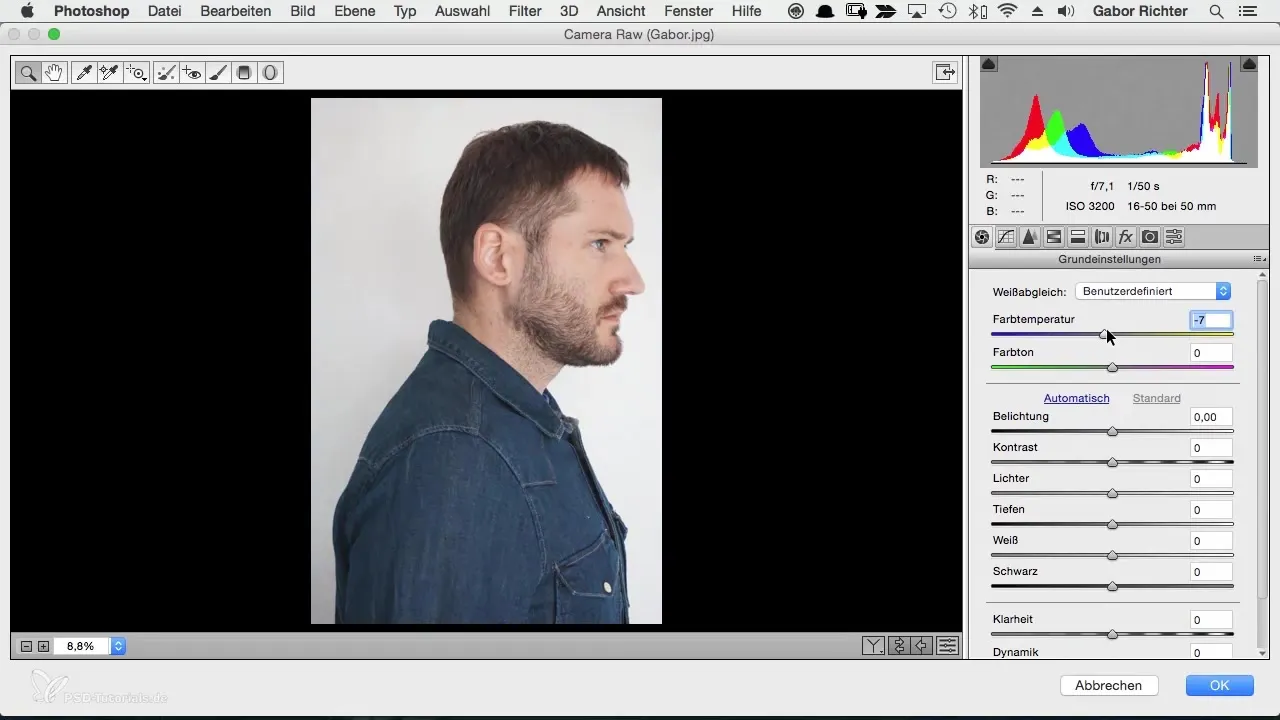1280x720 pixels.
Task: Select the Spot Removal tool
Action: (x=167, y=72)
